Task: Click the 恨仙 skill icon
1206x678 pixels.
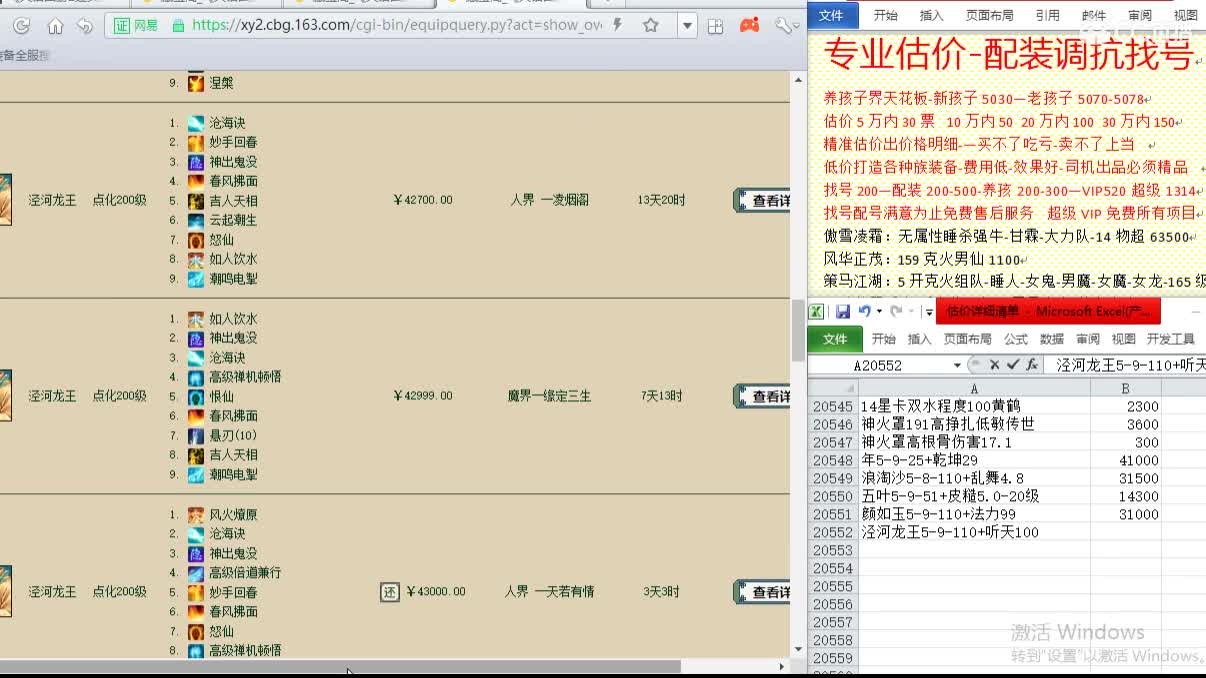Action: point(196,397)
